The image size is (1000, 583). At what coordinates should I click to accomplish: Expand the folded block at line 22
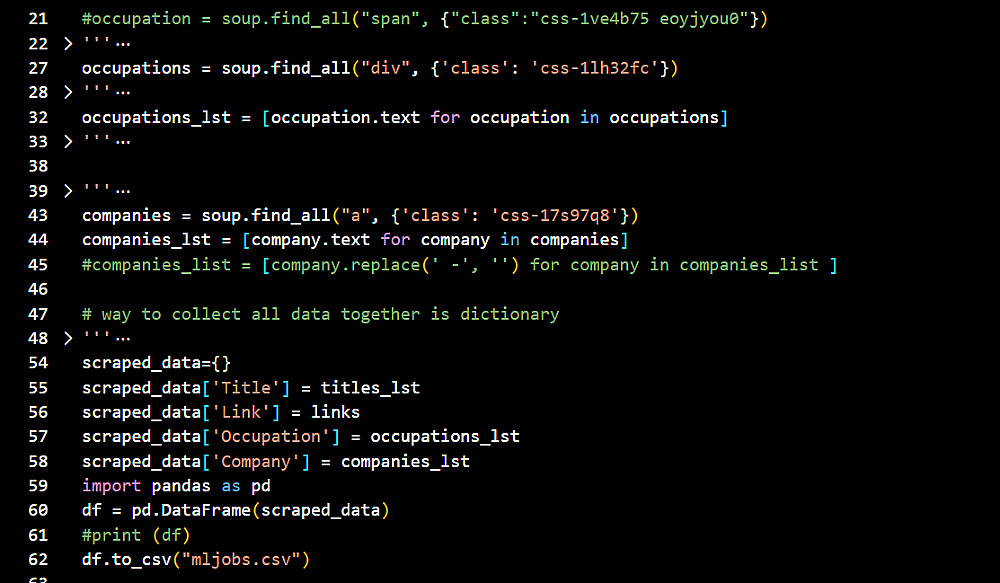pyautogui.click(x=68, y=44)
